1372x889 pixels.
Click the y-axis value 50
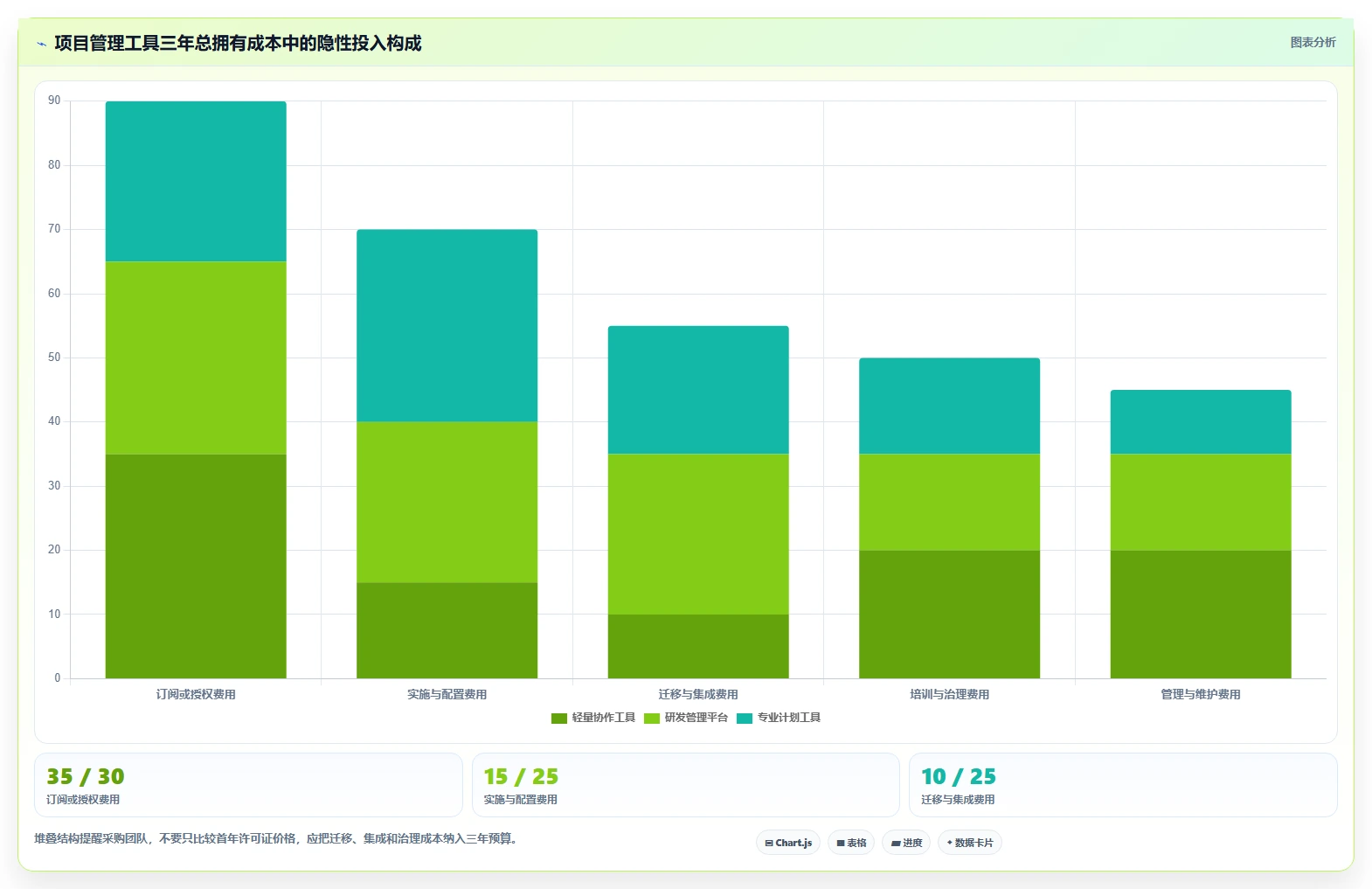tap(54, 358)
